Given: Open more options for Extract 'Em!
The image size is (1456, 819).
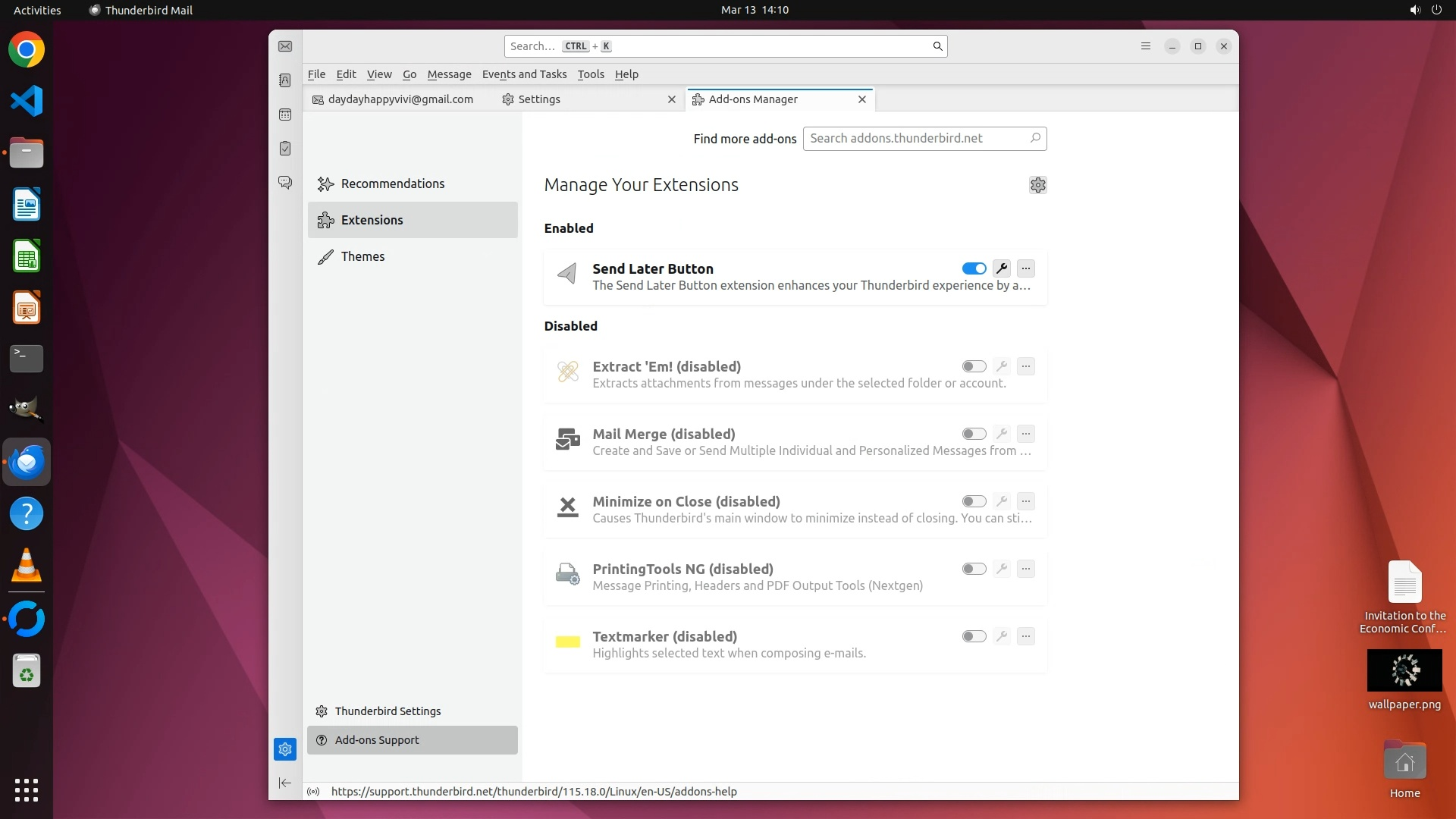Looking at the screenshot, I should (1026, 366).
